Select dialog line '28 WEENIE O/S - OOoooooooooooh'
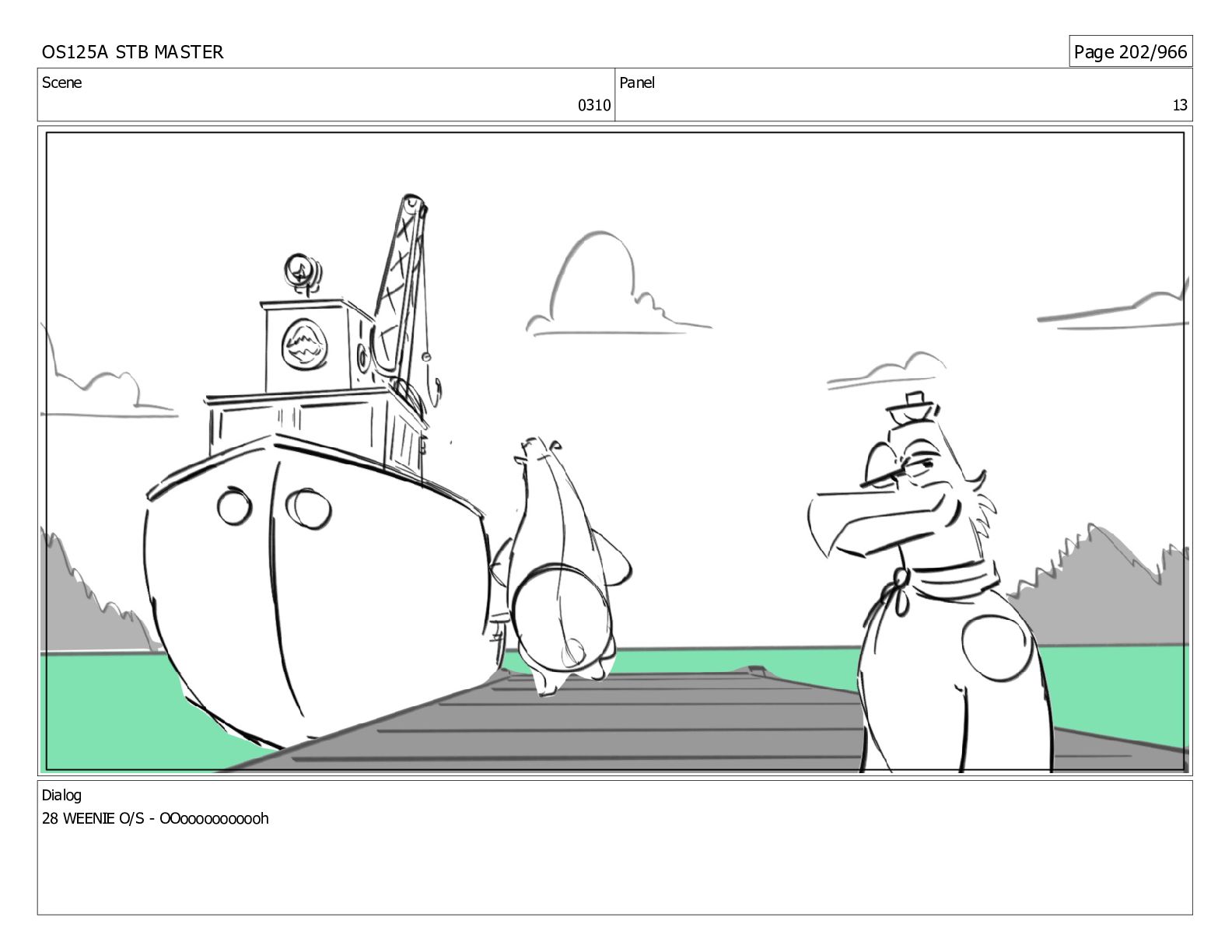Viewport: 1232px width, 952px height. point(156,818)
